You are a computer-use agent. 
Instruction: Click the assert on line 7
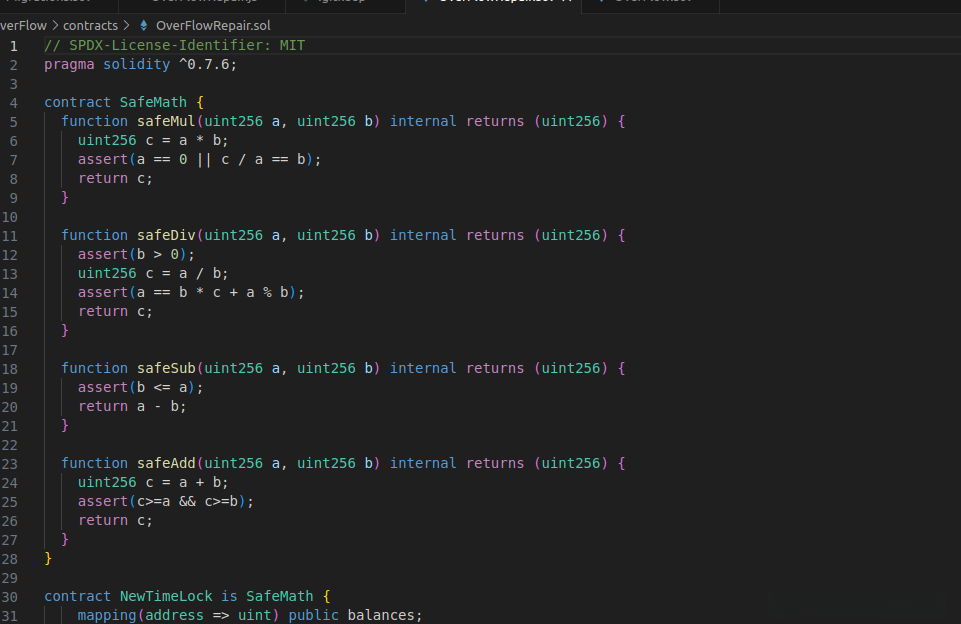point(199,159)
